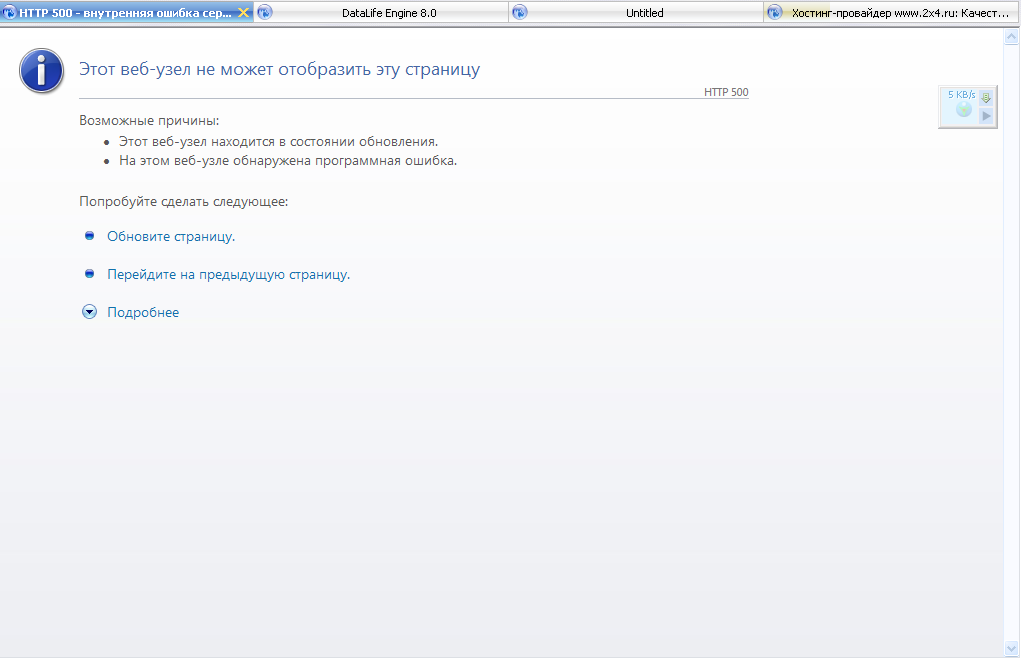Click the text Попробуйте сделать следующее:
Image resolution: width=1021 pixels, height=658 pixels.
click(184, 202)
